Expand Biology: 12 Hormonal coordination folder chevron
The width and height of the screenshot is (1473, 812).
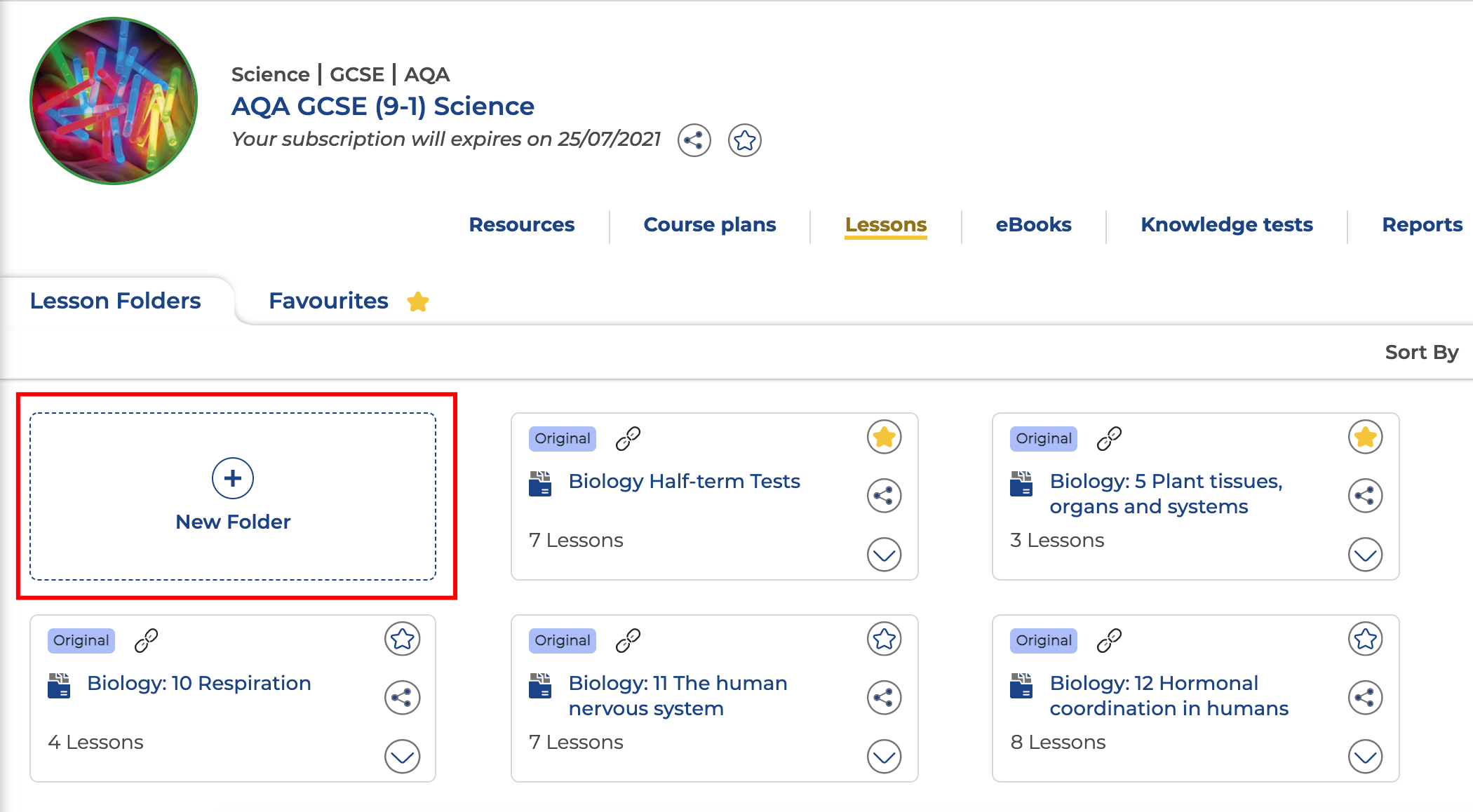pyautogui.click(x=1365, y=757)
